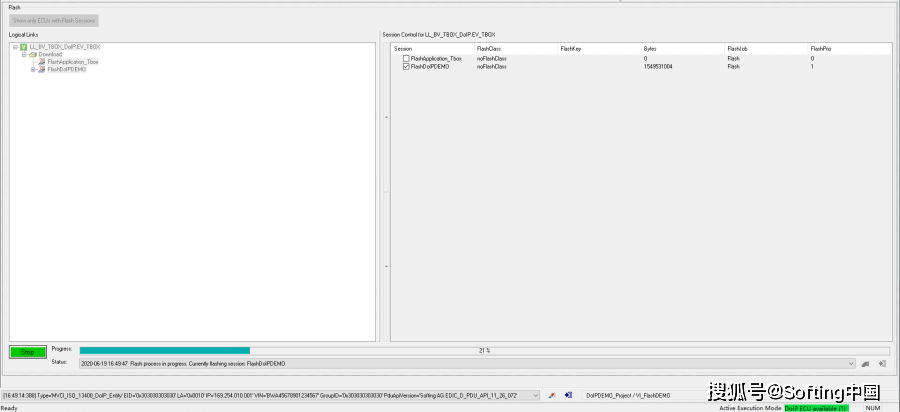
Task: Click the Download folder icon in the tree
Action: click(x=33, y=55)
